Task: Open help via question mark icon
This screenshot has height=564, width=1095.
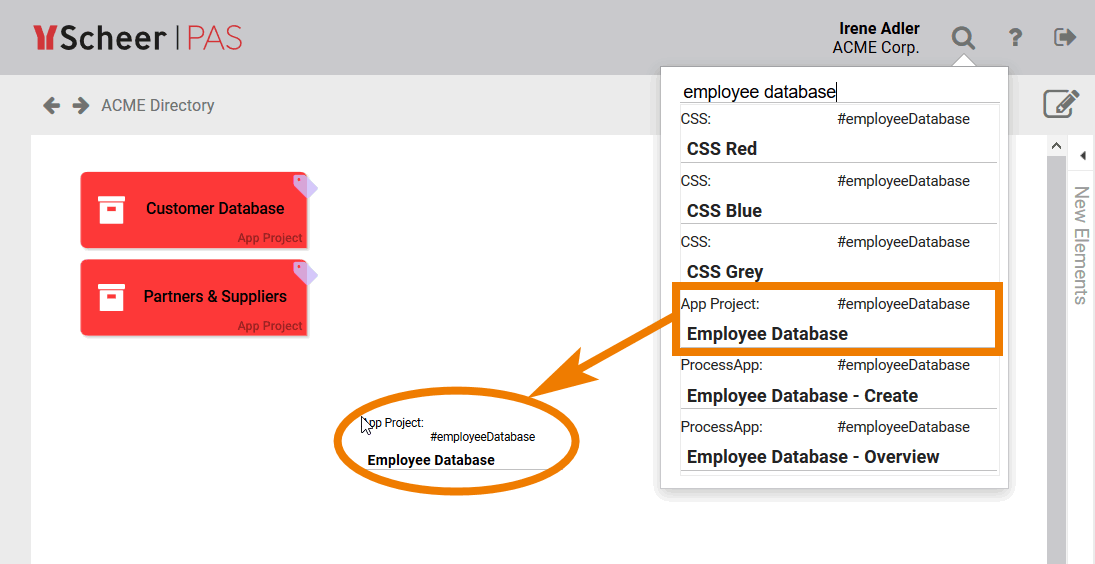Action: pos(1015,38)
